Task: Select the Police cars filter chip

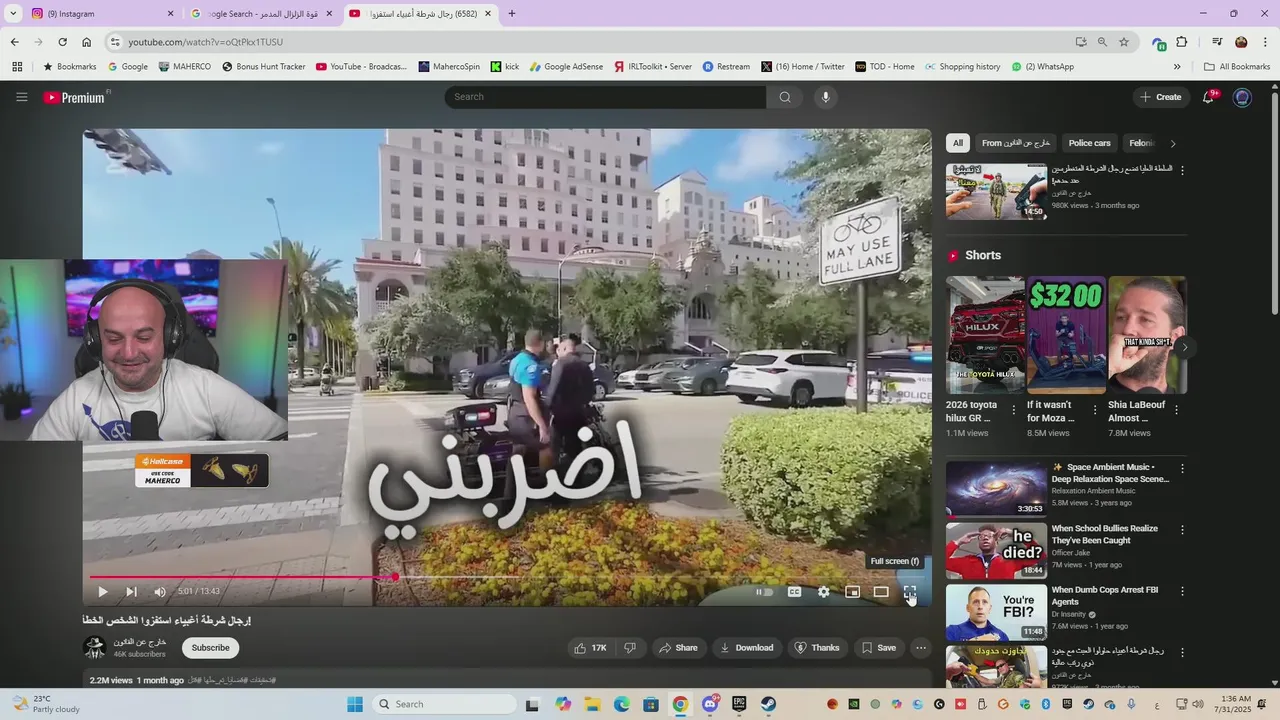Action: 1089,143
